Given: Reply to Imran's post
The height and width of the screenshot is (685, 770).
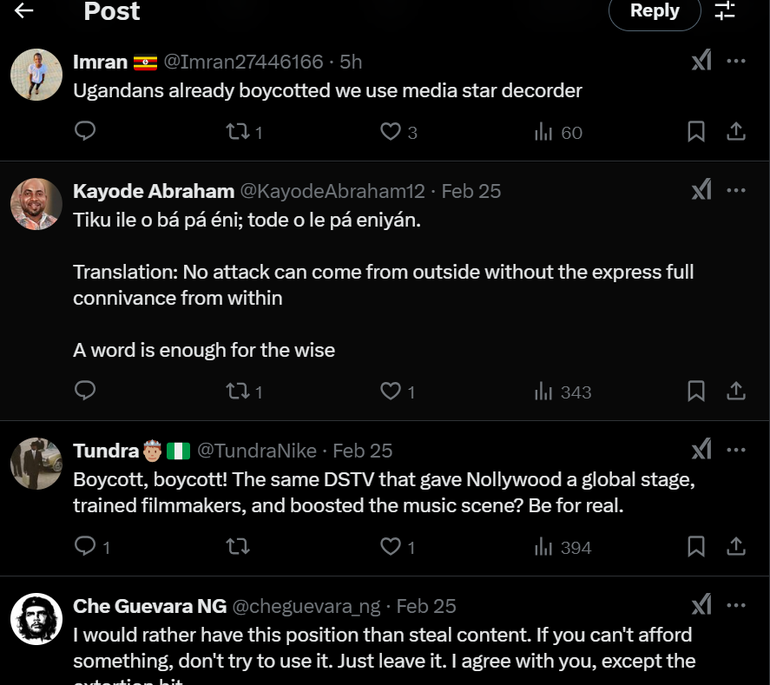Looking at the screenshot, I should coord(85,131).
